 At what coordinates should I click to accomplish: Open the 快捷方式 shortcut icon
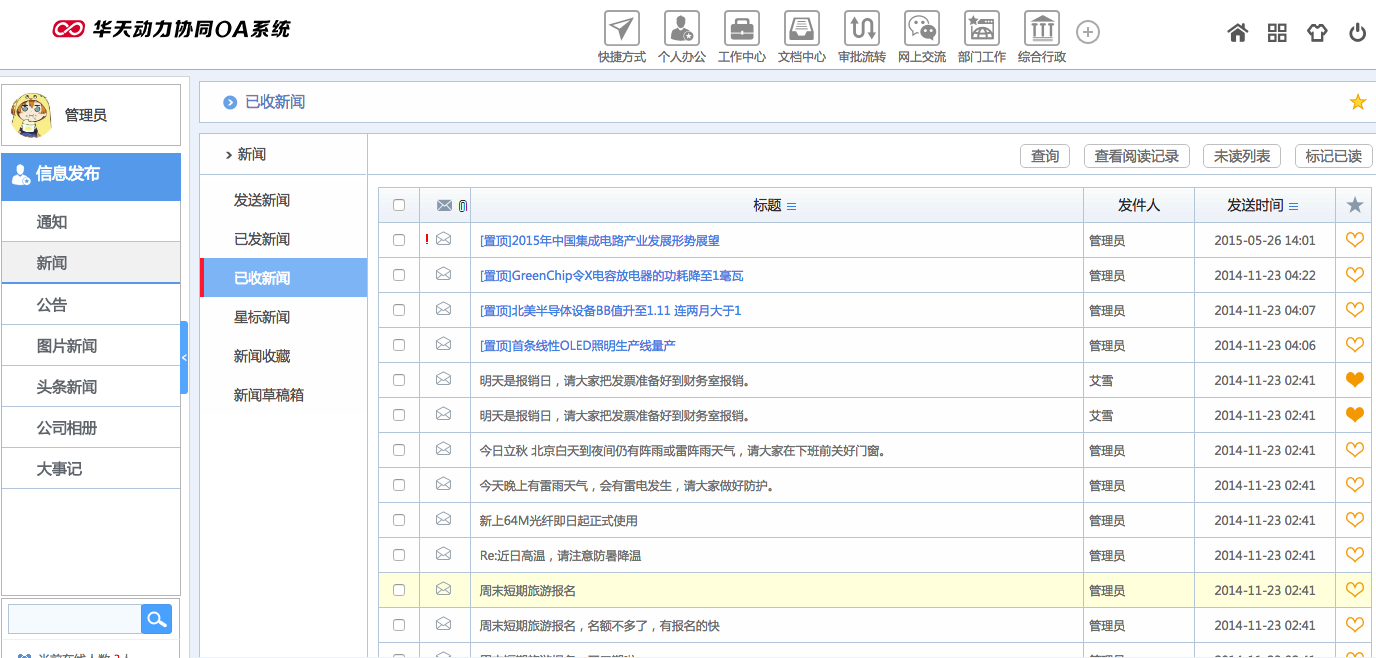pyautogui.click(x=621, y=28)
